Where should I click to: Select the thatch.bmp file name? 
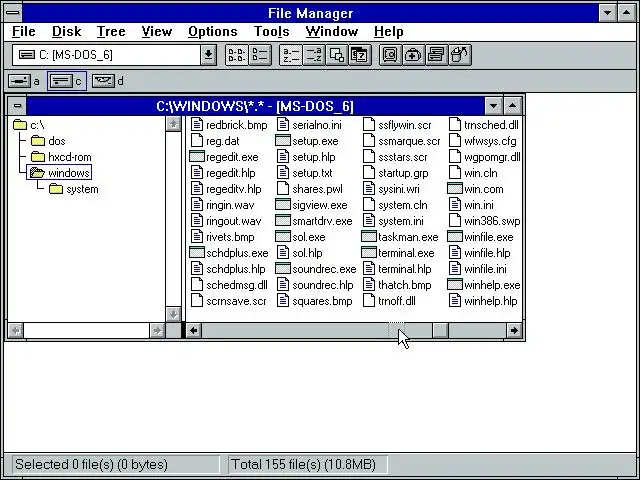(x=404, y=285)
